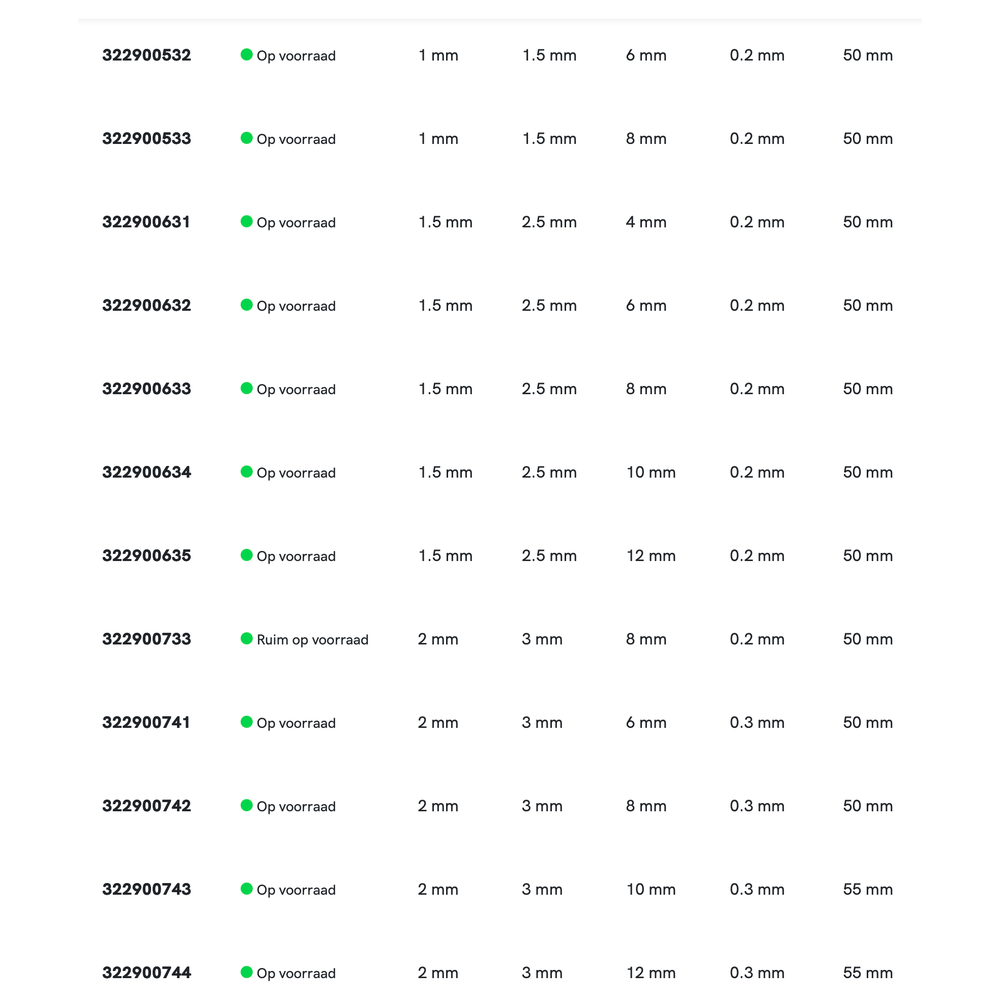Viewport: 1000px width, 1000px height.
Task: Click green stock indicator in row 322900633
Action: (x=246, y=389)
